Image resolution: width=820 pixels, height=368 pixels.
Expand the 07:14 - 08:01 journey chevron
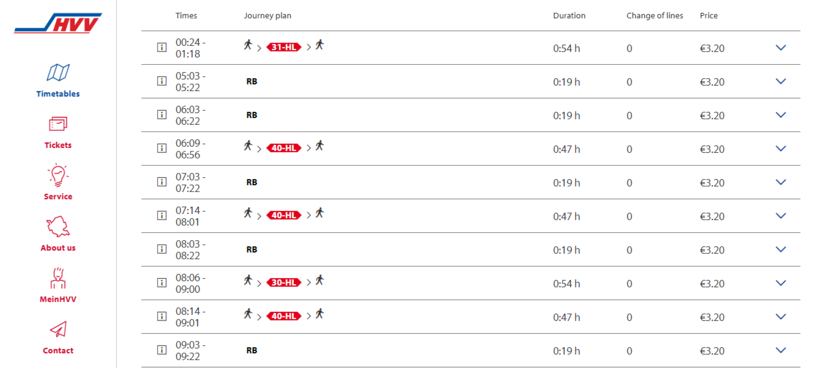[x=781, y=216]
